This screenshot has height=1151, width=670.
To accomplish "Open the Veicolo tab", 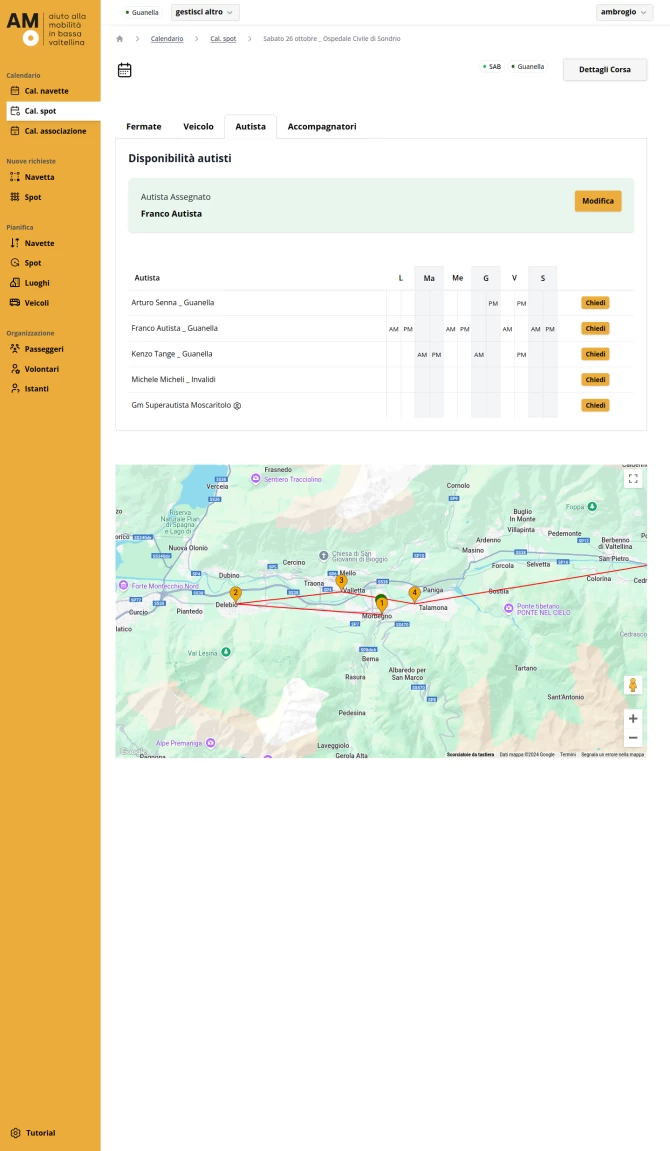I will point(198,127).
